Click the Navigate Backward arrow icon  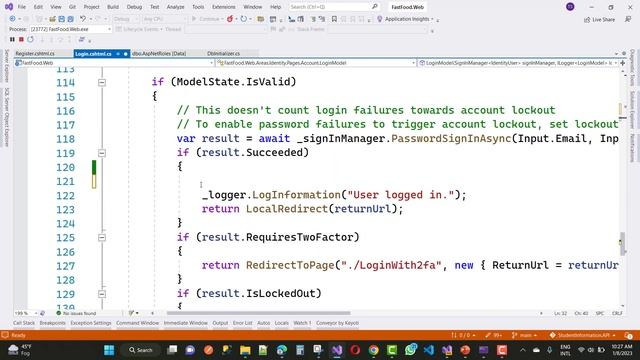pyautogui.click(x=12, y=19)
